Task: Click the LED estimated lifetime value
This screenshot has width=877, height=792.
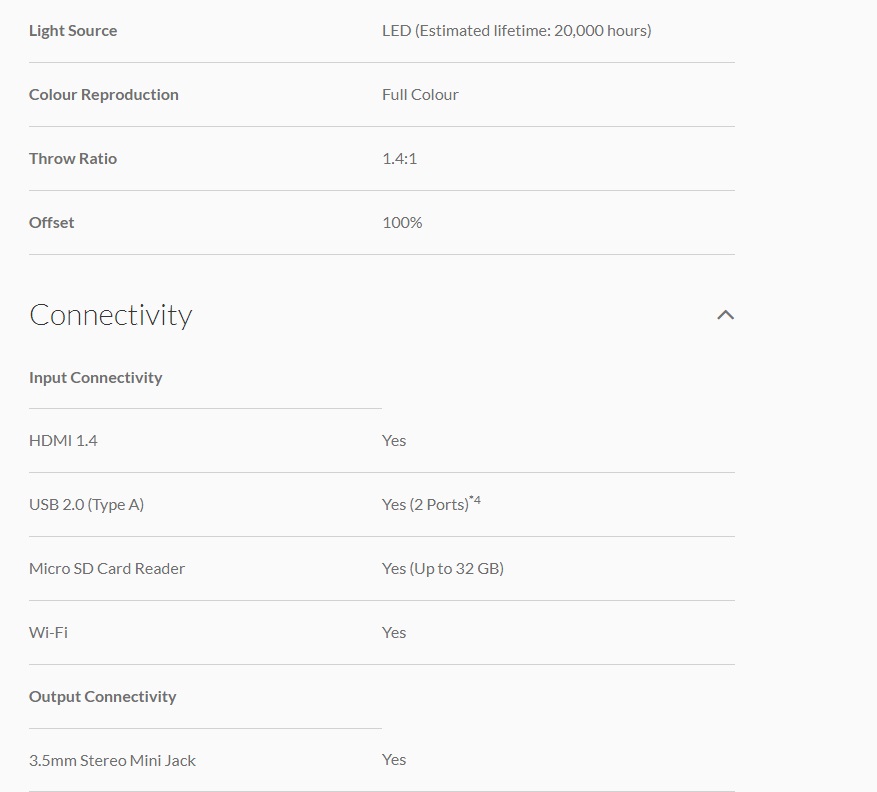Action: pos(516,31)
